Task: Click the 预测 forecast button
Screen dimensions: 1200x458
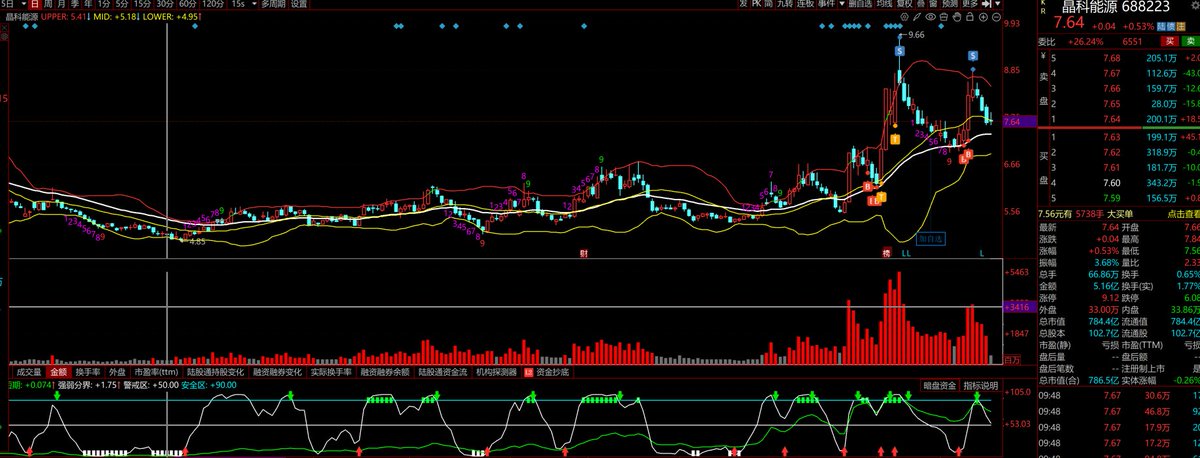Action: coord(949,5)
